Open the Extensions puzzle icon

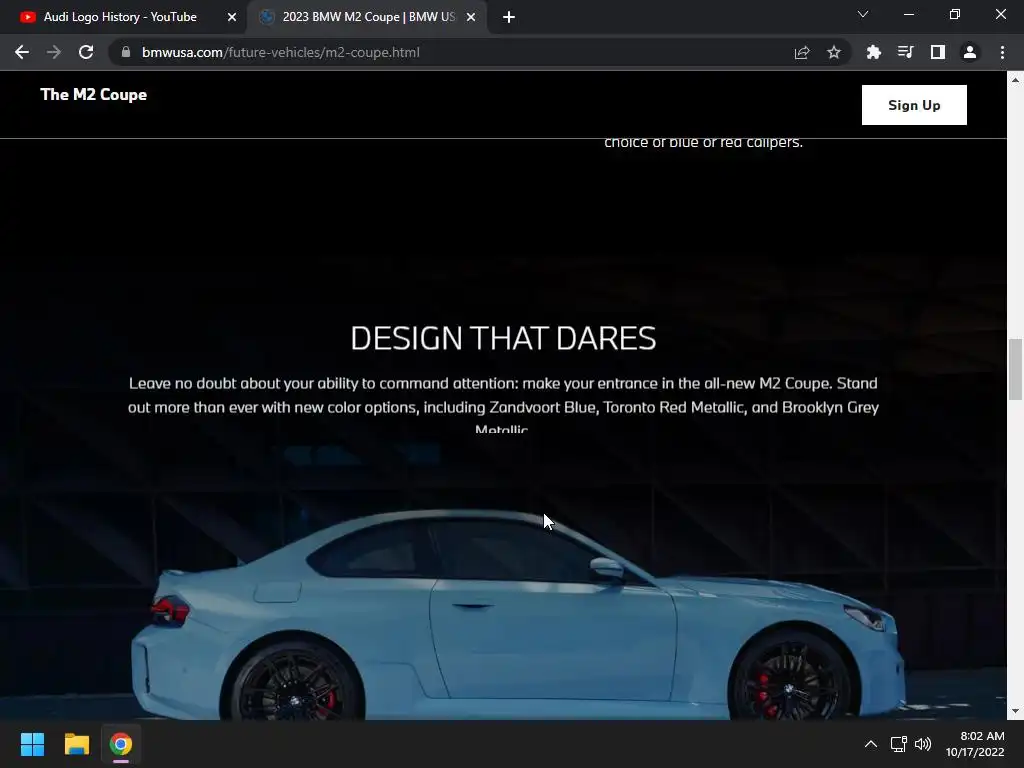point(874,52)
